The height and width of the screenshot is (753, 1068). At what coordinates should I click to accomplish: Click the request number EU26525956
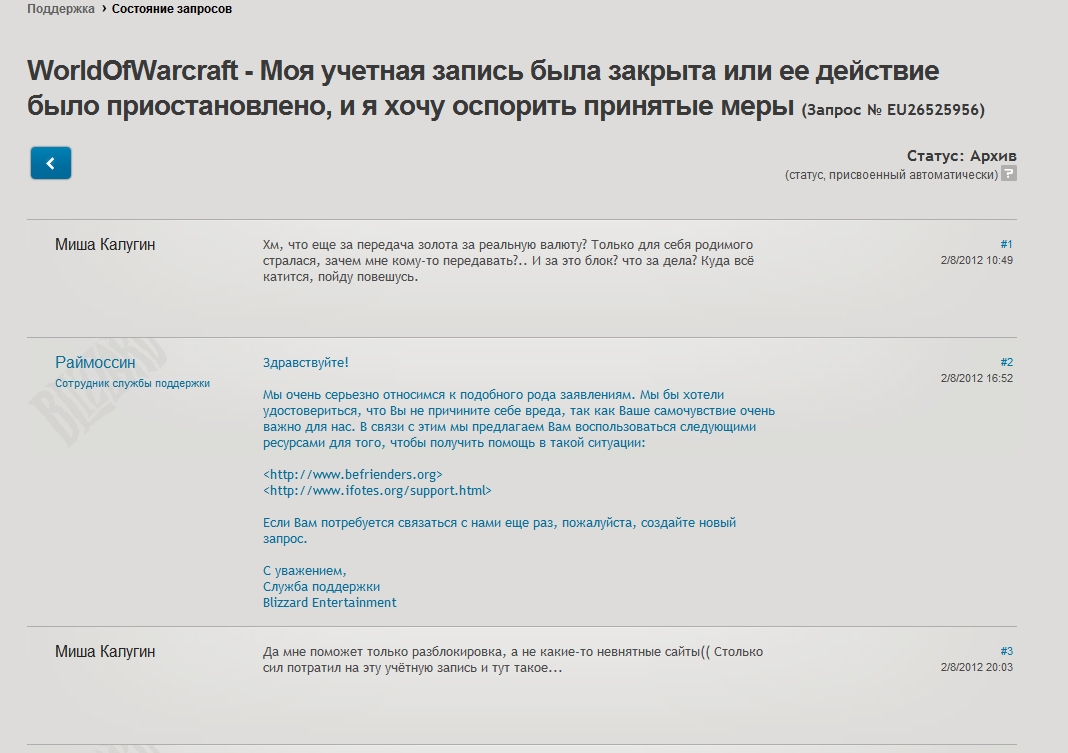pos(893,110)
